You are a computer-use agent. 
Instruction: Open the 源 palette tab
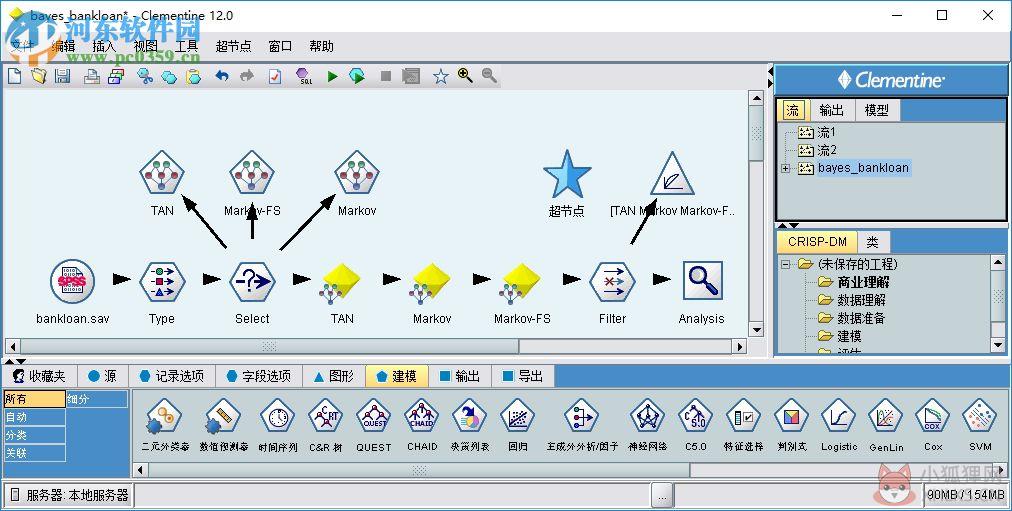(103, 376)
